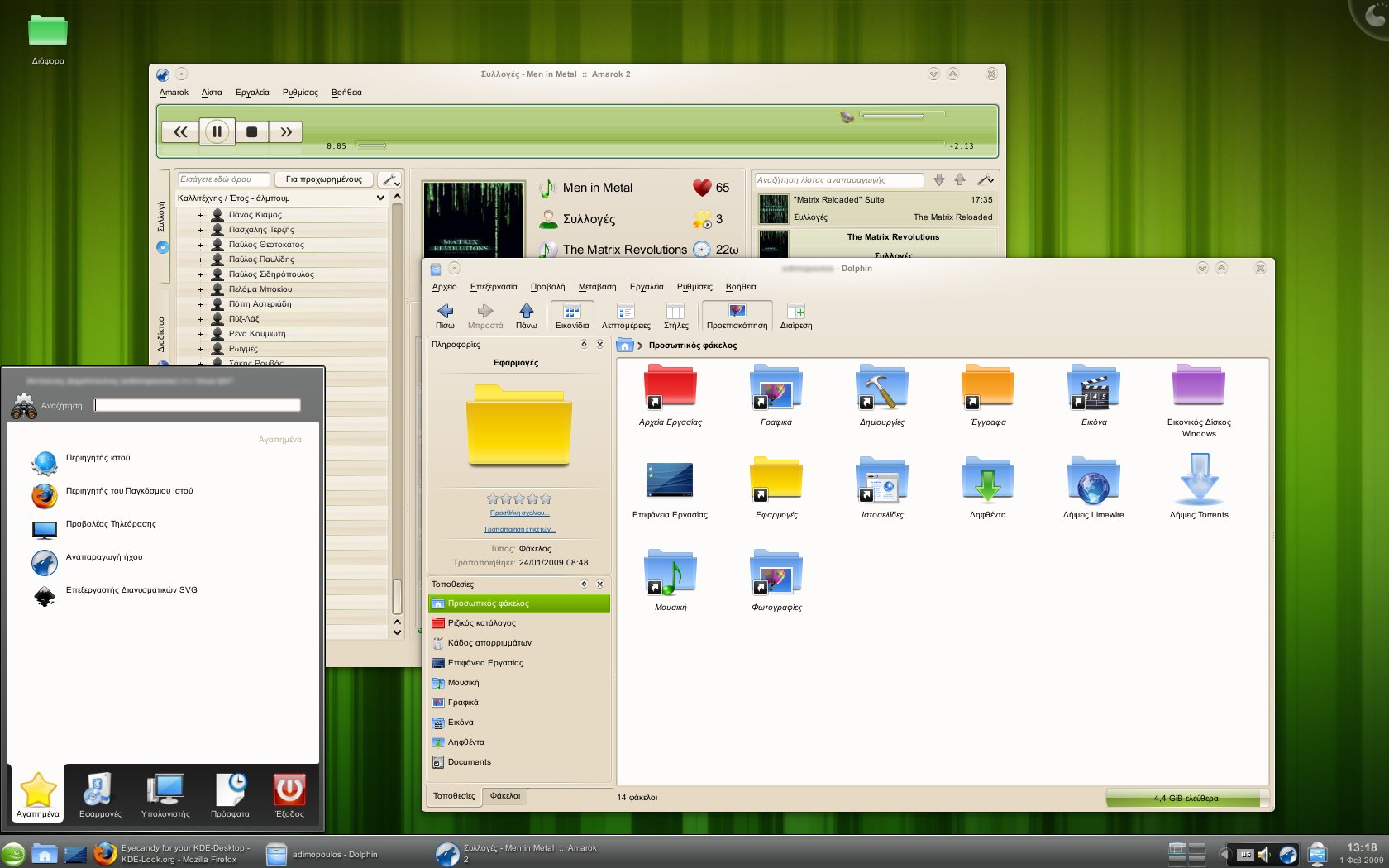
Task: Switch to Εφαρμογές tab in Kickoff menu
Action: click(100, 795)
